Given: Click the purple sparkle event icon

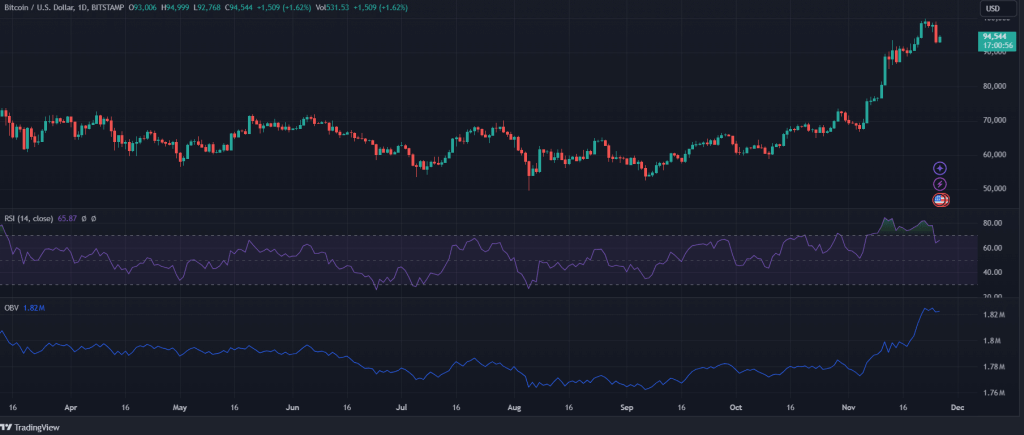Looking at the screenshot, I should 940,169.
